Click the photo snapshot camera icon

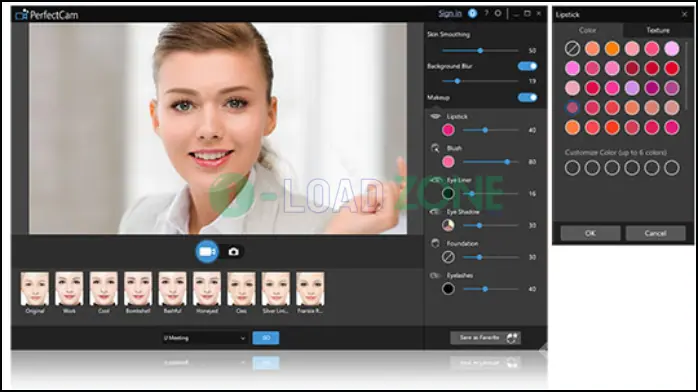[233, 252]
